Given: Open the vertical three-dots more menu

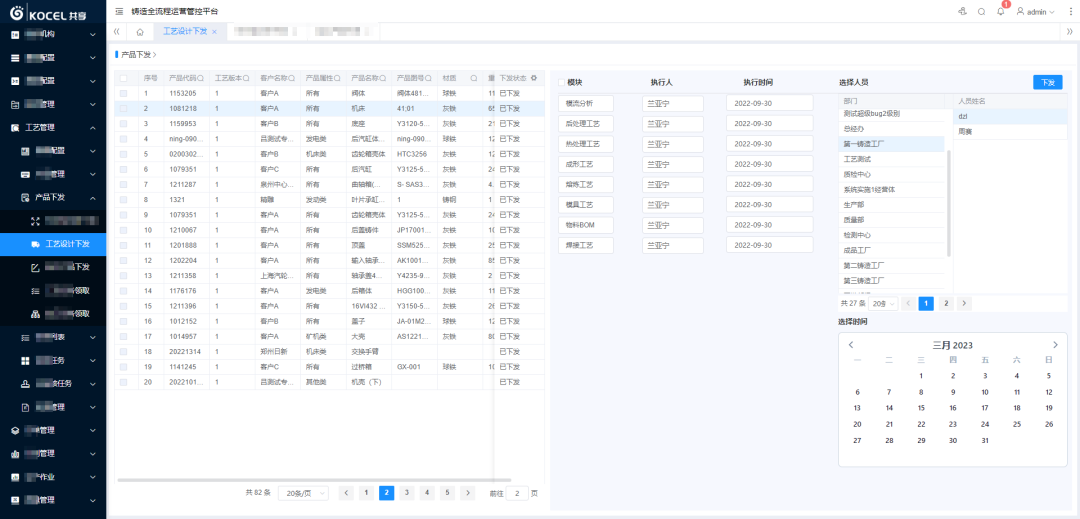Looking at the screenshot, I should coord(1070,12).
